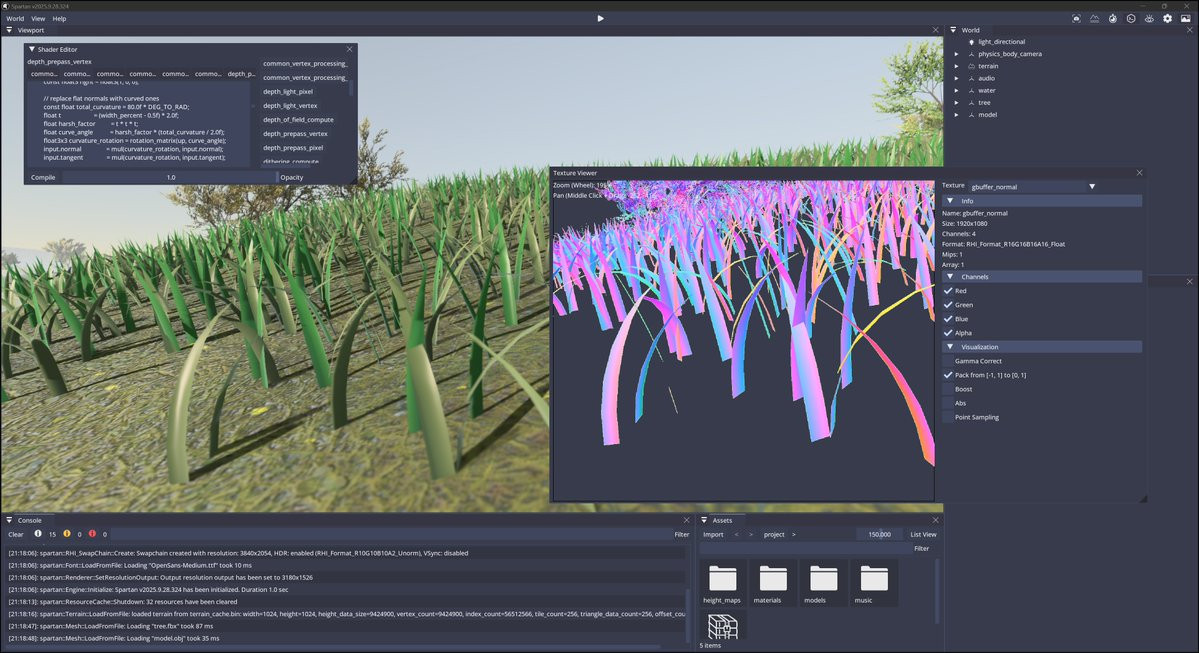The height and width of the screenshot is (653, 1199).
Task: Open the profiler stopwatch icon
Action: 1112,18
